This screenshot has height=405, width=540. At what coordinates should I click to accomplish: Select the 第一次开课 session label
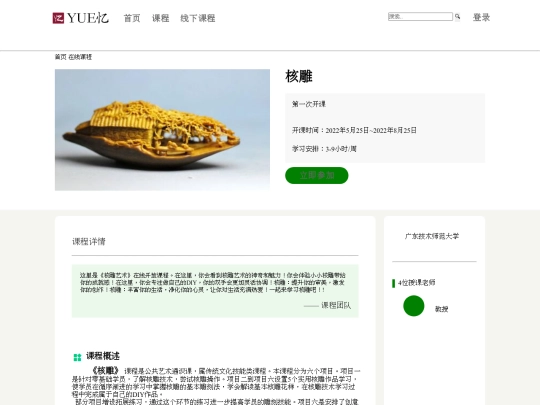pos(309,104)
